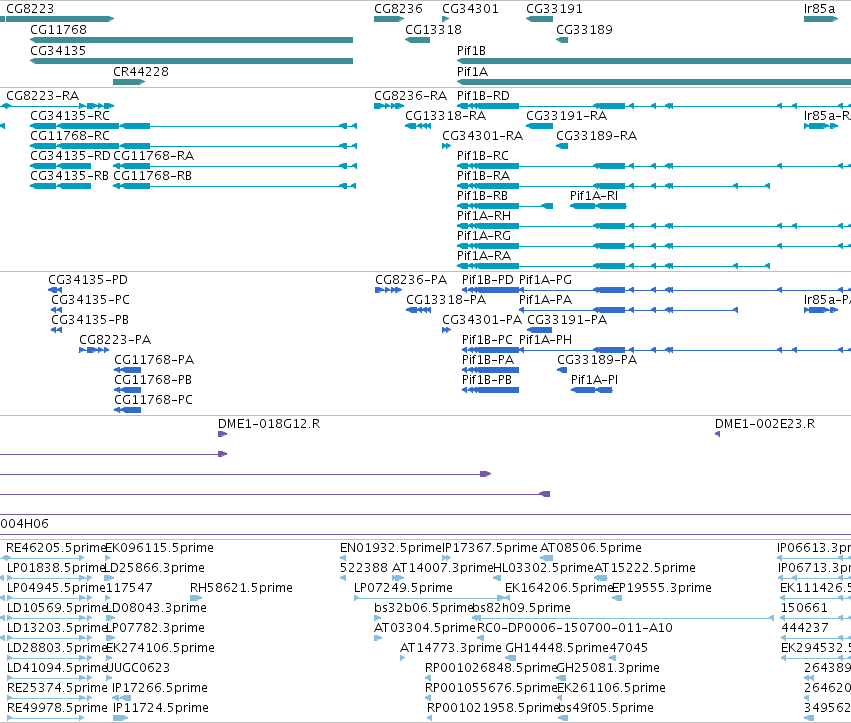Viewport: 851px width, 723px height.
Task: Open protein CG34135-PB label
Action: coord(90,320)
